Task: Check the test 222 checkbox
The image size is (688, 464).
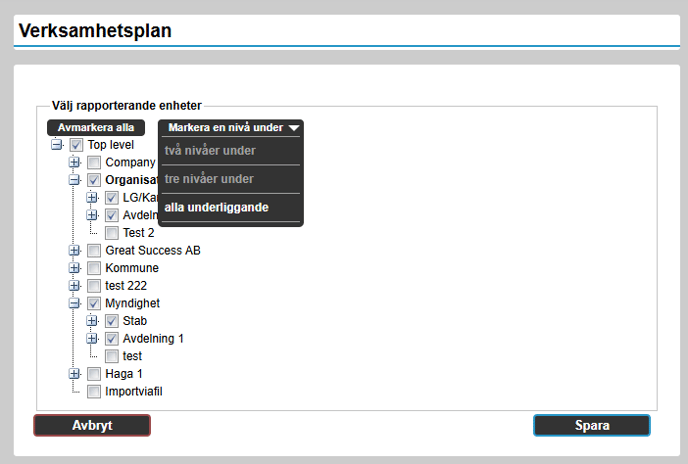Action: pos(93,286)
